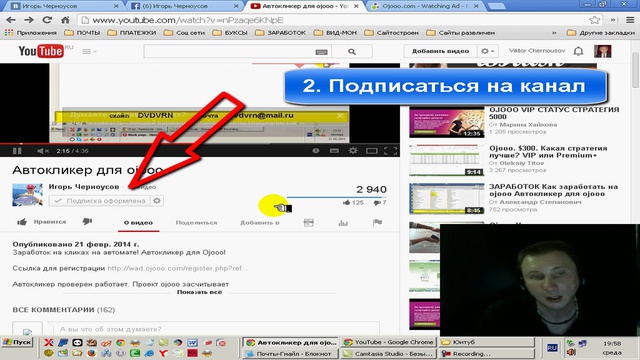Unmute the video volume icon

click(x=42, y=151)
